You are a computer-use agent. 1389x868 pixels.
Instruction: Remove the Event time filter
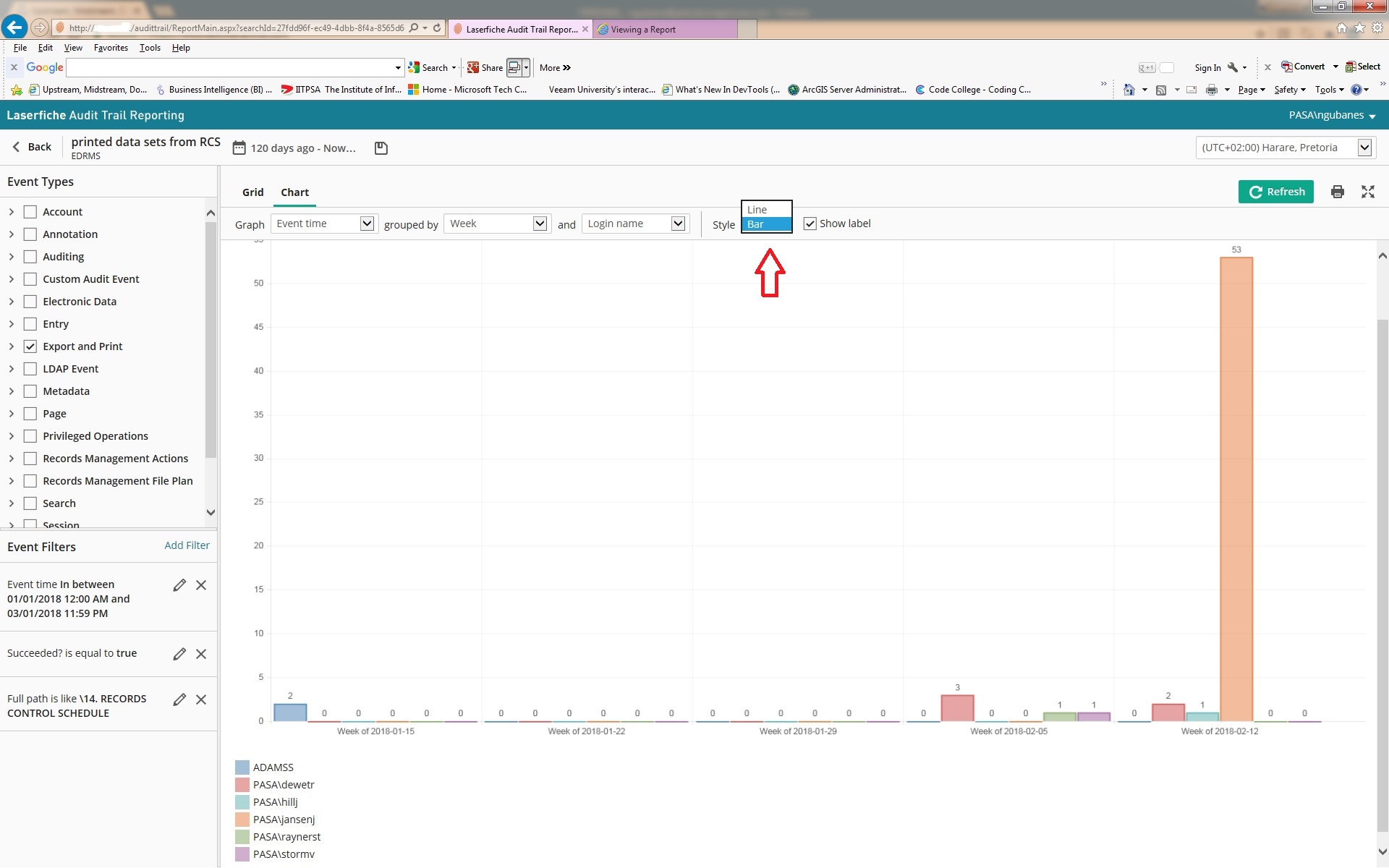point(201,585)
